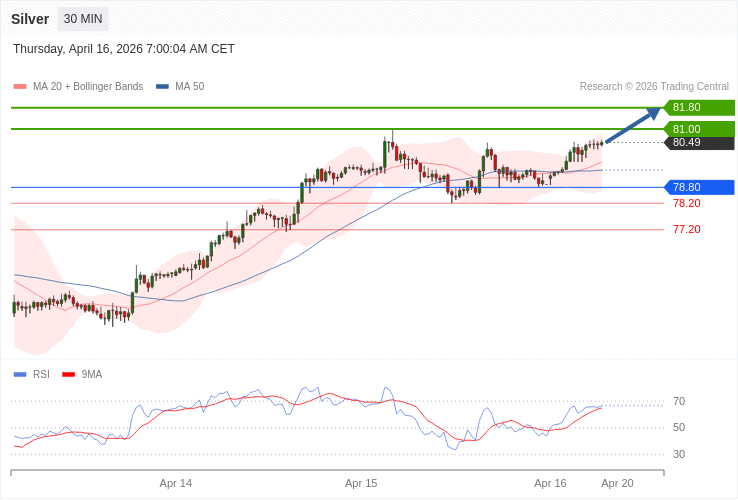
Task: Click the Apr 14 date axis label
Action: coord(176,483)
